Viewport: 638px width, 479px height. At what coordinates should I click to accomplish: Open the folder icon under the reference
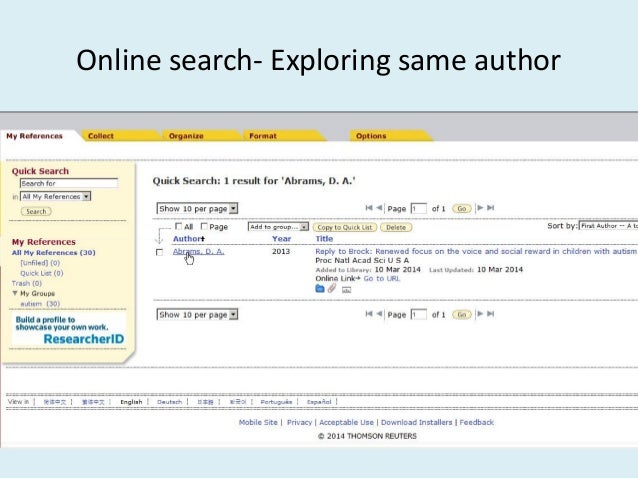coord(320,289)
